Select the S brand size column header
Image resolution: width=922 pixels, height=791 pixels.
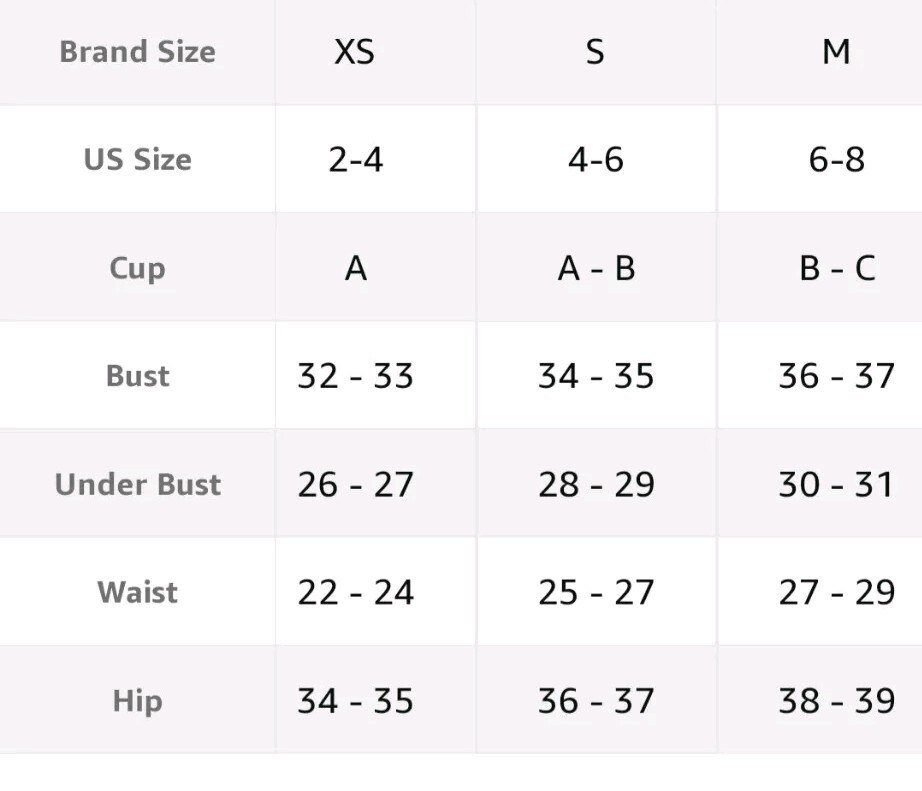[595, 52]
